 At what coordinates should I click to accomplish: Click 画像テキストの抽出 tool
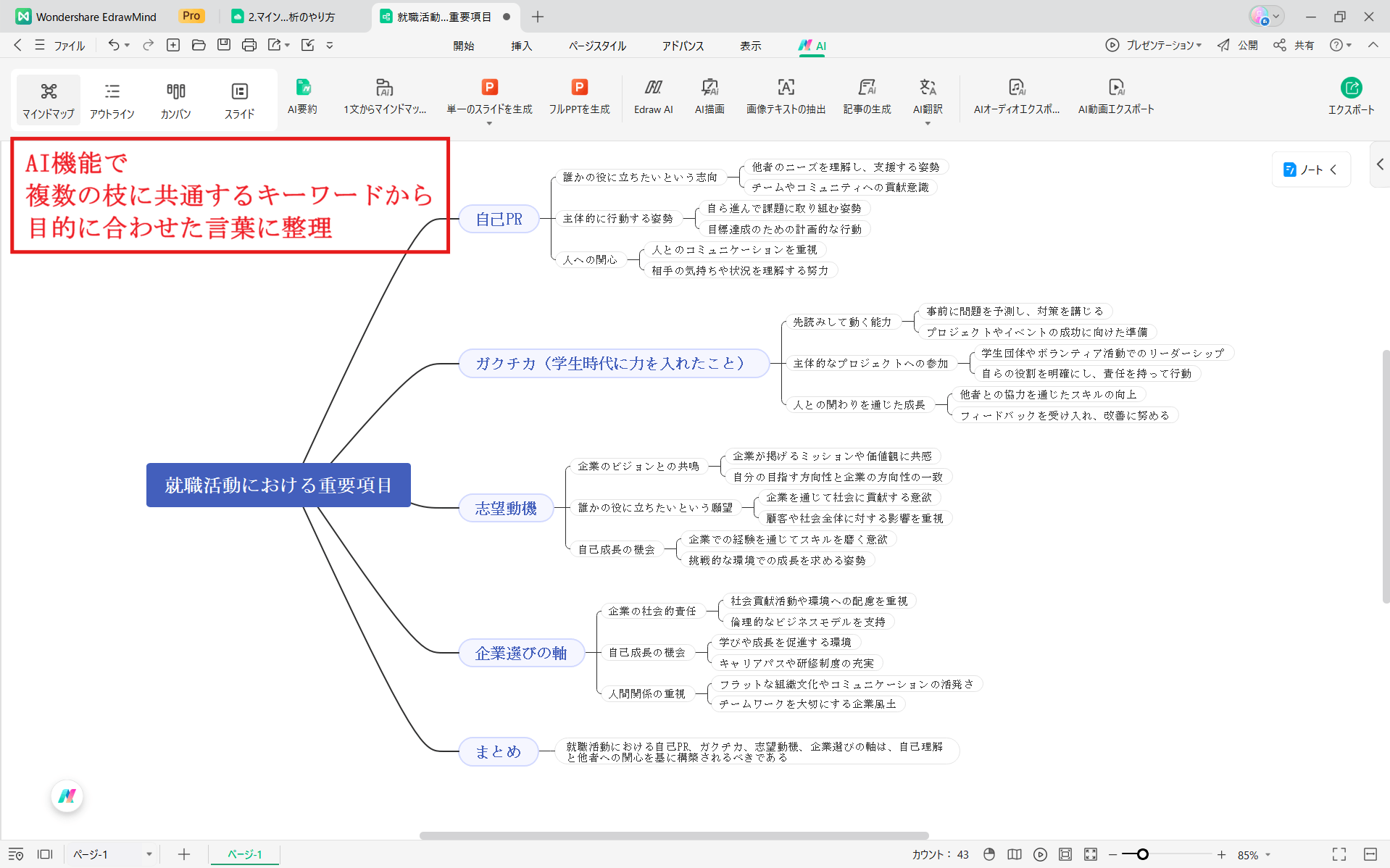[786, 97]
